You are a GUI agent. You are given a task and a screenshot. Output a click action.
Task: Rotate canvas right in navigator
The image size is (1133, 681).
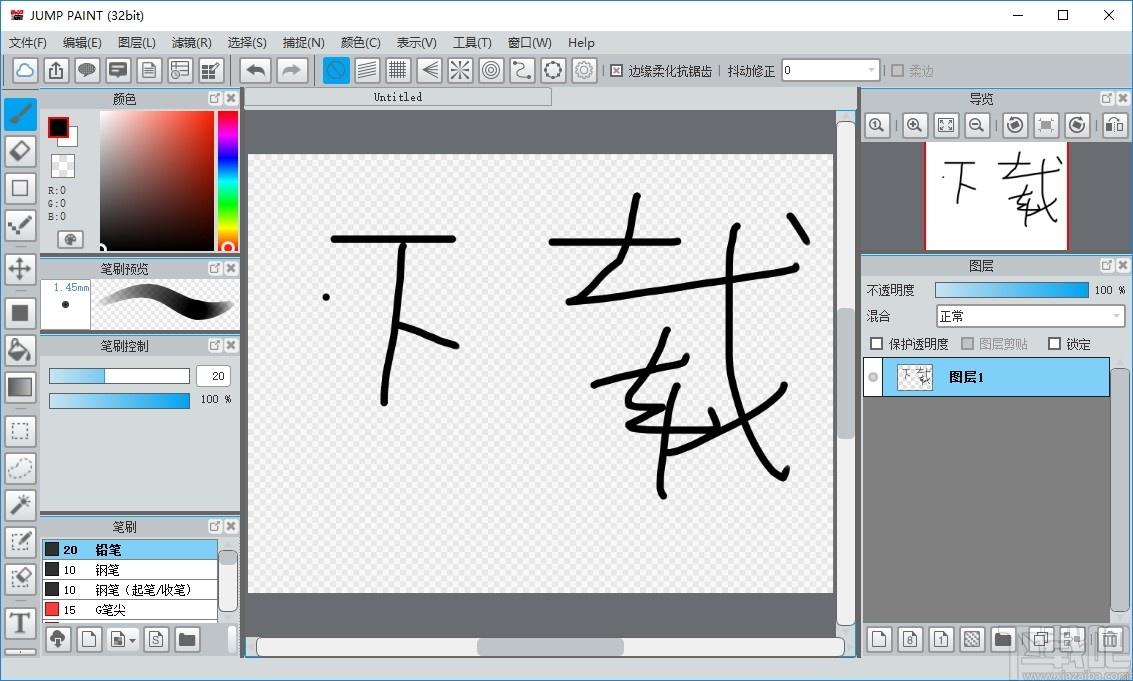coord(1077,125)
